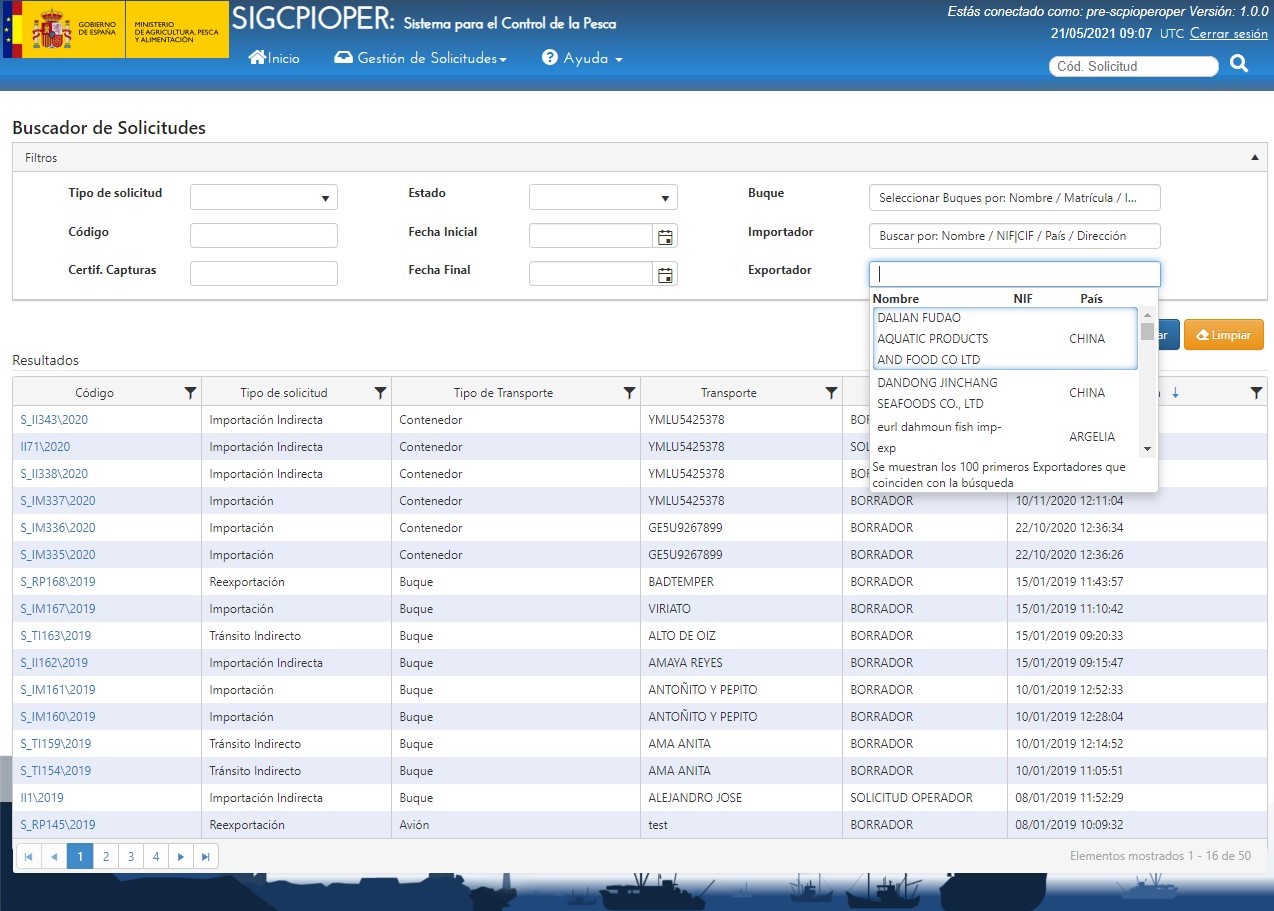Click the Limpiar button
This screenshot has width=1274, height=911.
(x=1223, y=335)
